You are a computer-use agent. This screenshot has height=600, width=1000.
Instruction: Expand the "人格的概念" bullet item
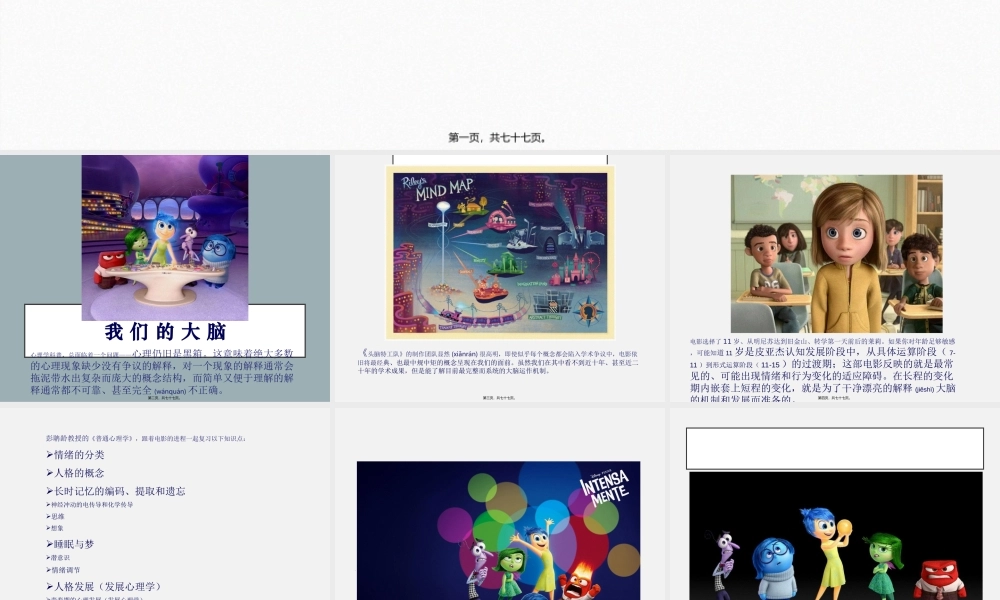pyautogui.click(x=78, y=473)
